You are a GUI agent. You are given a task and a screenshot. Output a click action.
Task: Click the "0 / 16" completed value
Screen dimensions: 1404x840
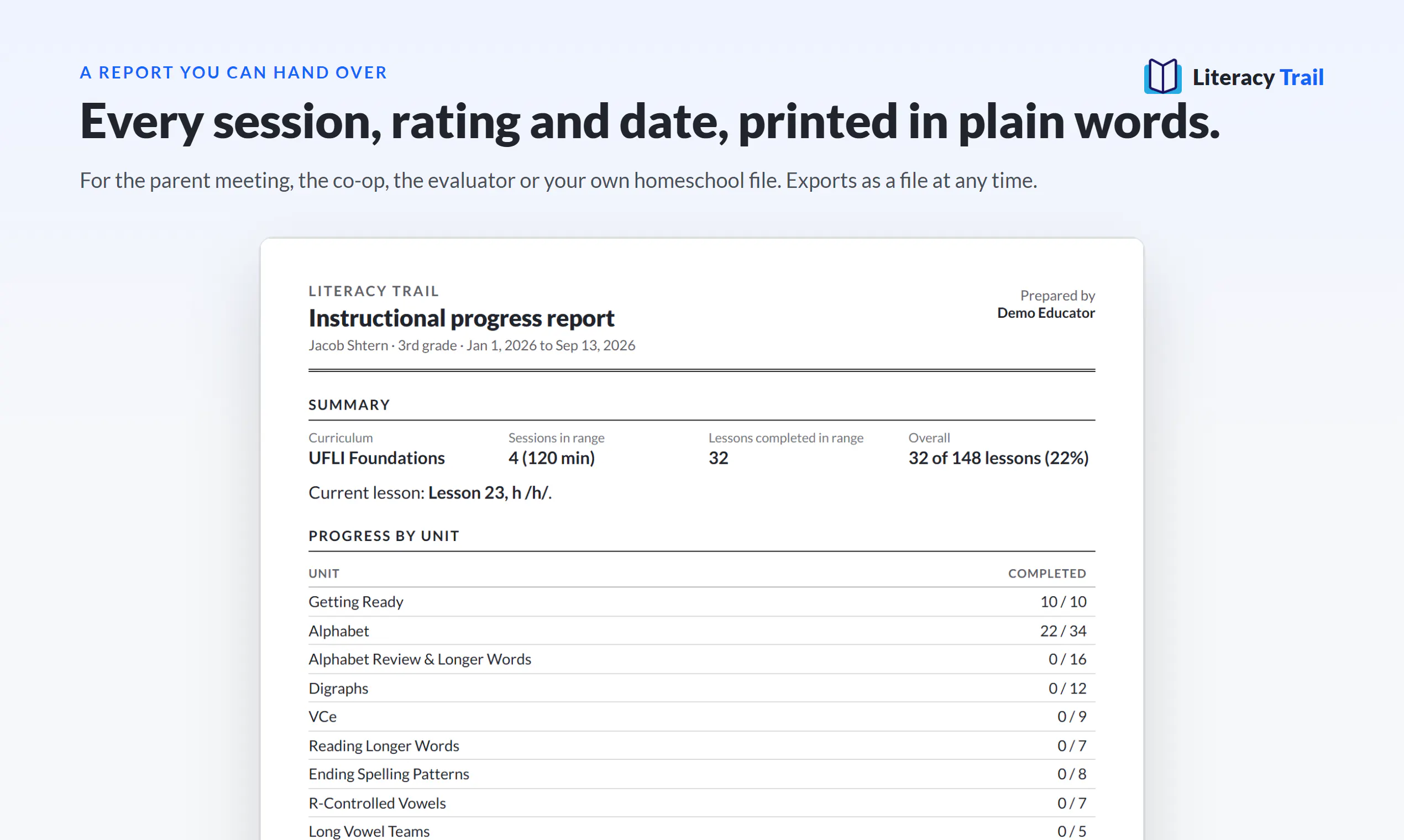coord(1067,659)
